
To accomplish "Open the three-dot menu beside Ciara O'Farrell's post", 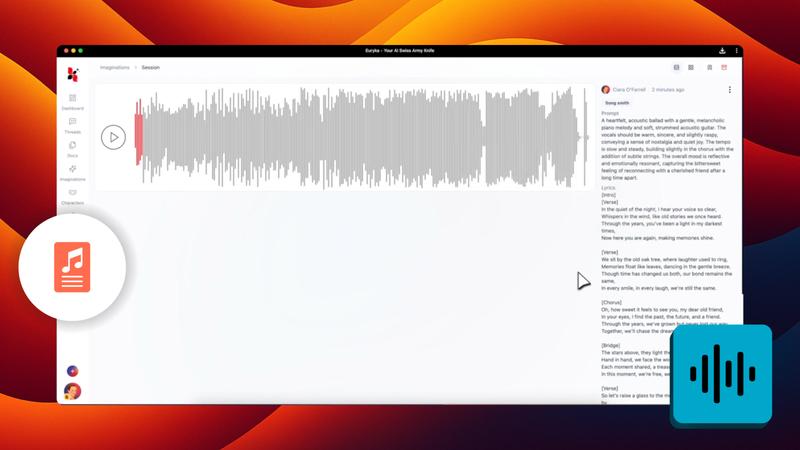I will [730, 90].
